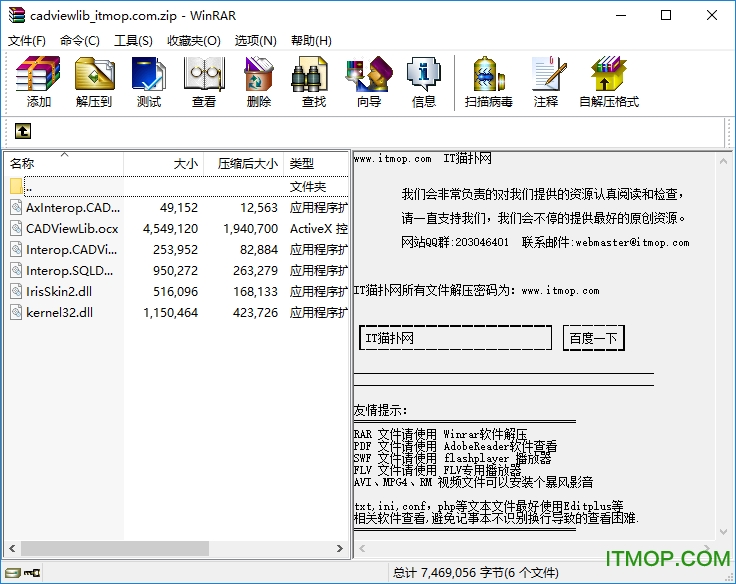736x584 pixels.
Task: Sort by Size (大小) column header
Action: [x=163, y=163]
